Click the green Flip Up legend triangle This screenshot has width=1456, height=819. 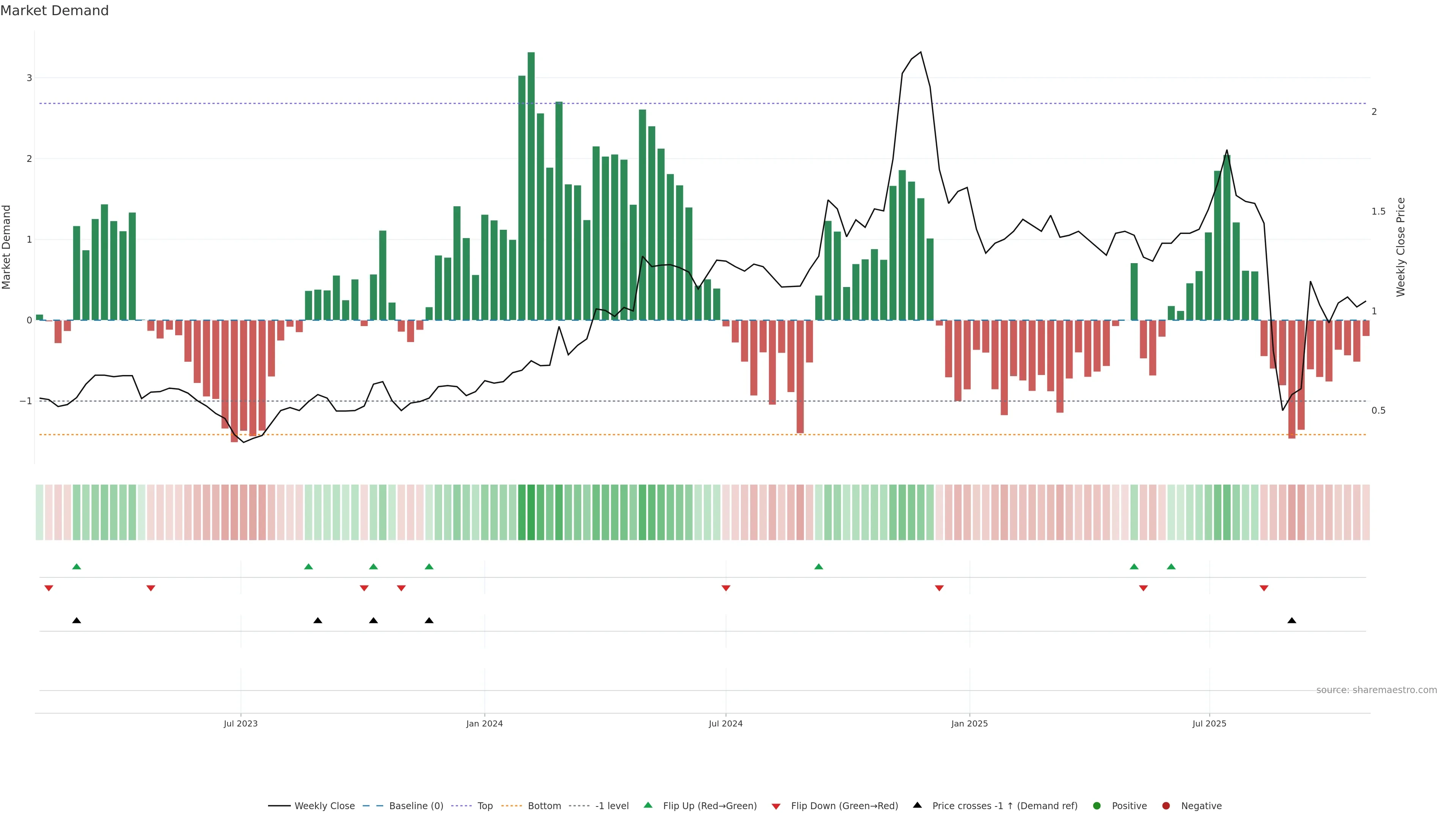648,805
